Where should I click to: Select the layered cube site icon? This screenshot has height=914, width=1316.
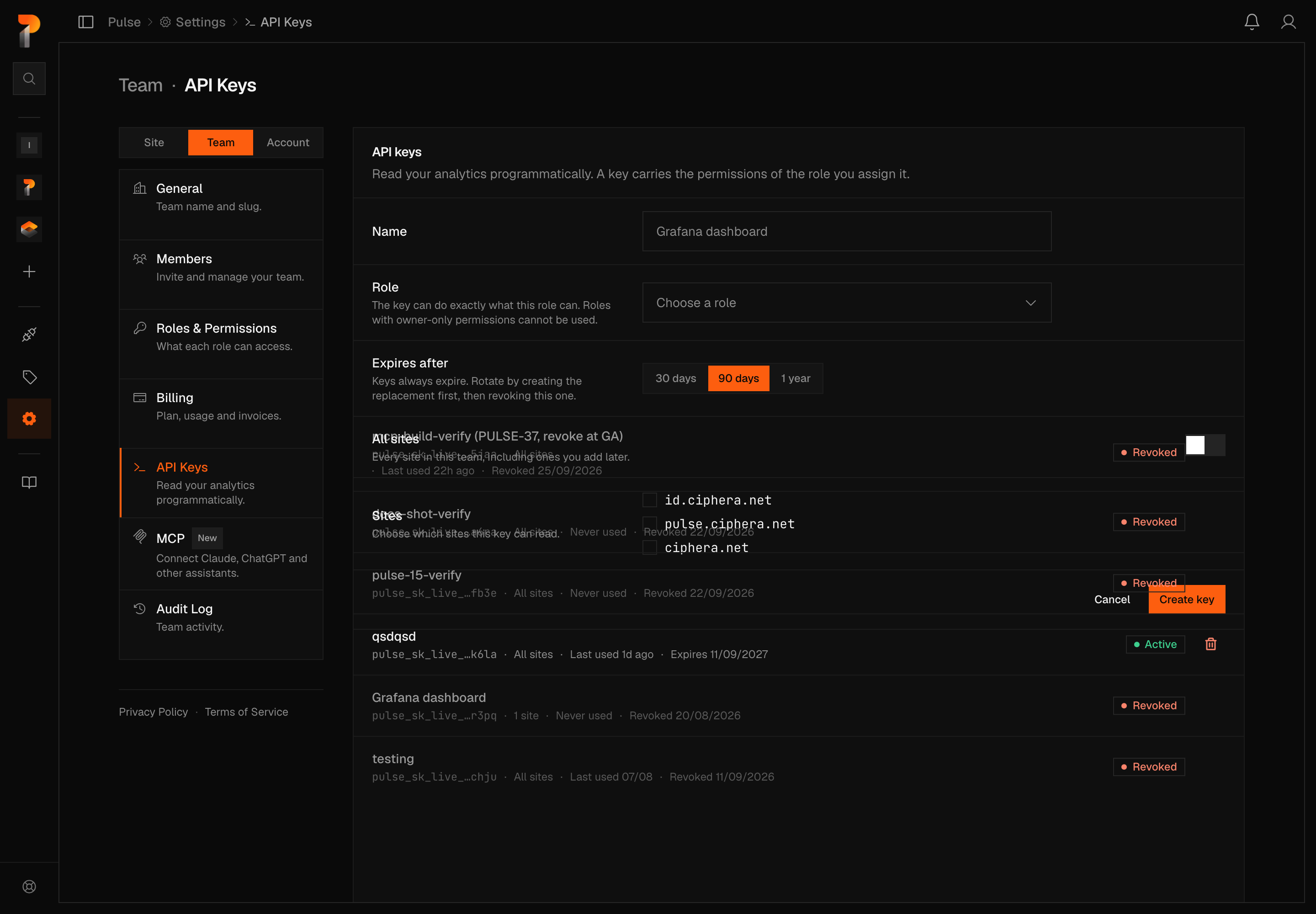pyautogui.click(x=29, y=230)
